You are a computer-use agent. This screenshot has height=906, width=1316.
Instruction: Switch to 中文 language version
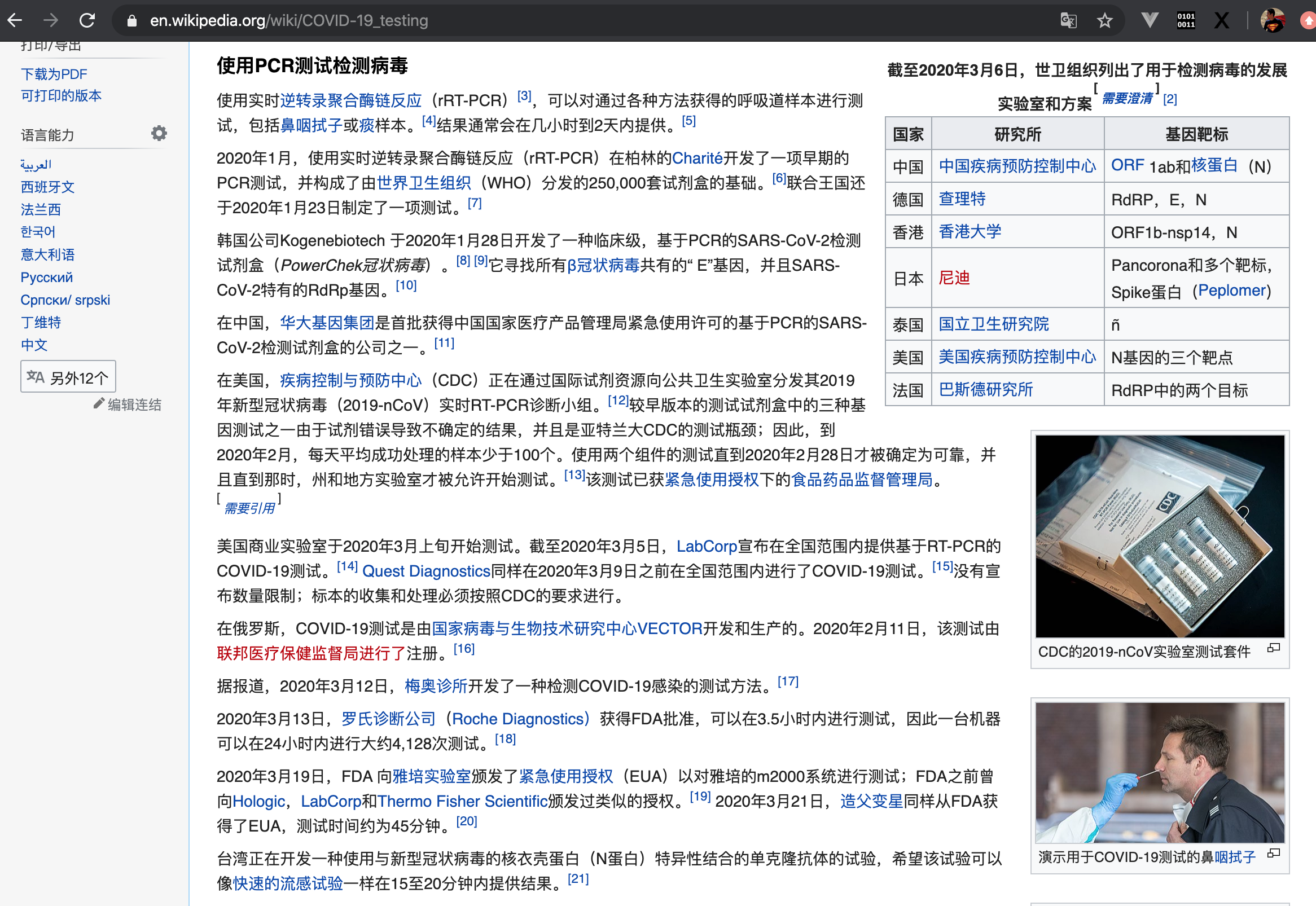pos(34,345)
